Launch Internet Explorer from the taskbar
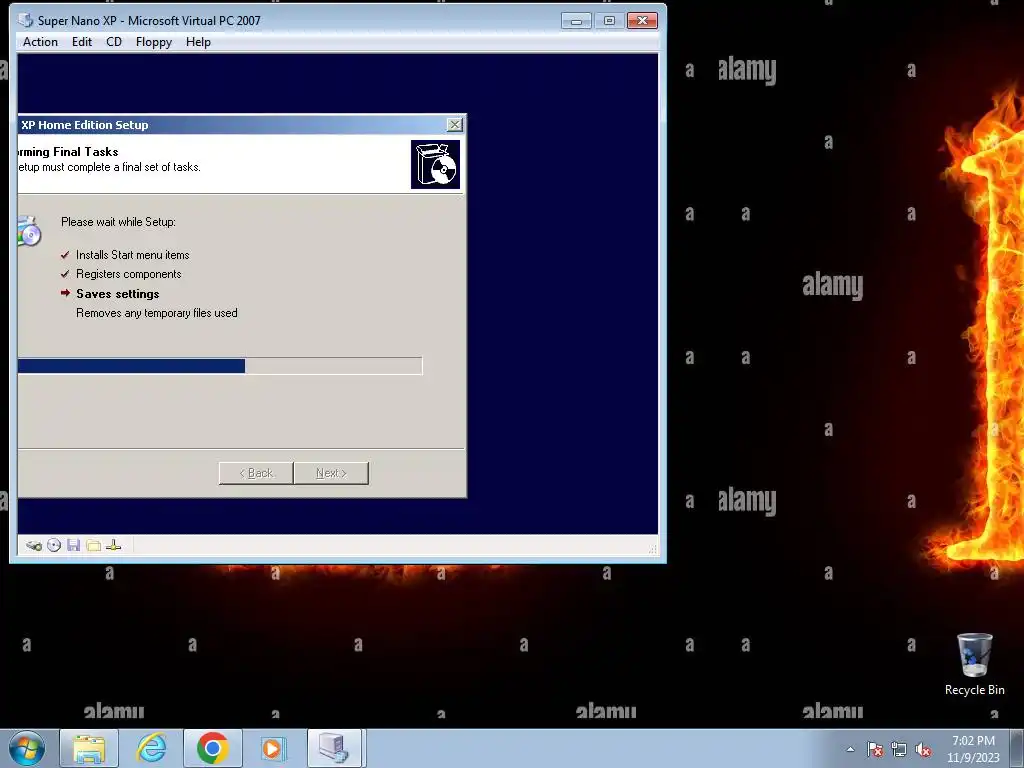Viewport: 1024px width, 768px height. [151, 748]
